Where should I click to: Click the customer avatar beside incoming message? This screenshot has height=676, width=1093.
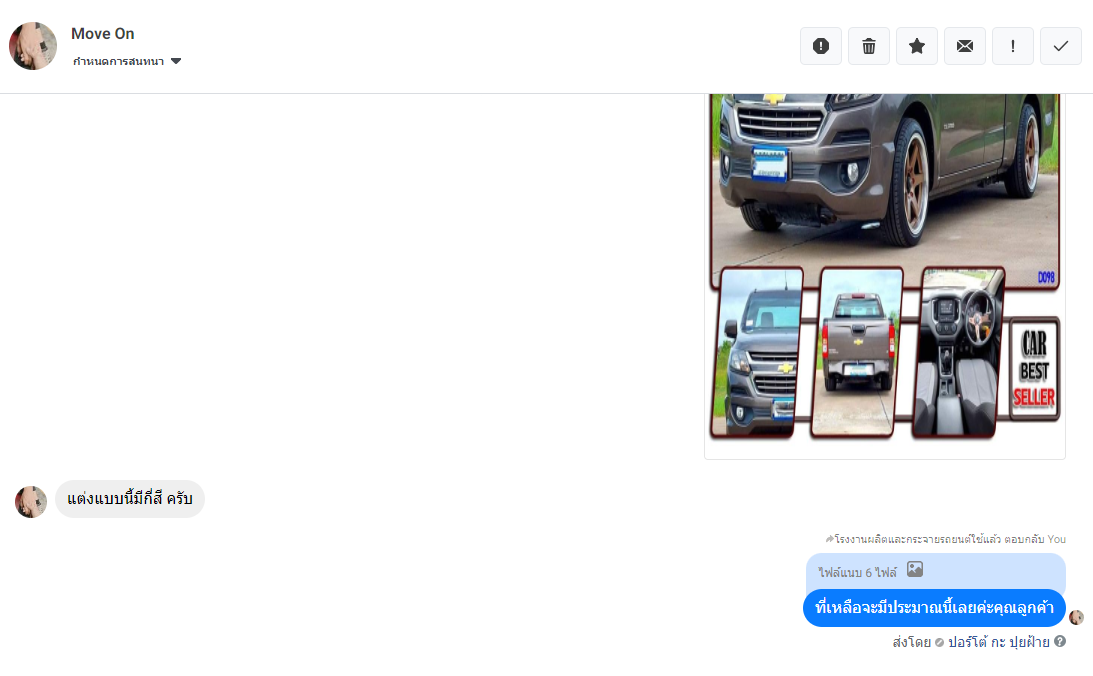[31, 502]
